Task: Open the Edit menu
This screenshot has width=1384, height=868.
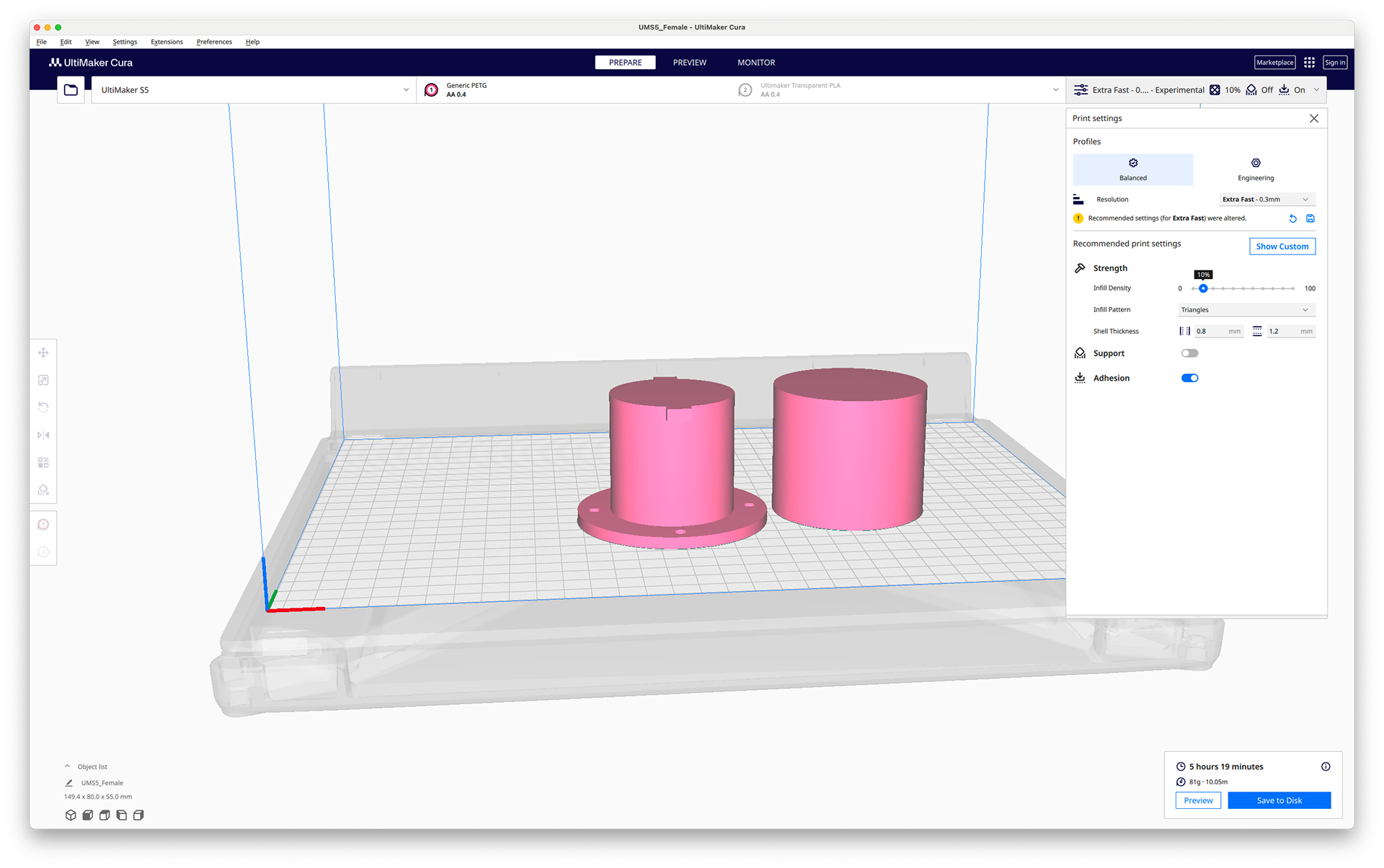Action: pos(66,42)
